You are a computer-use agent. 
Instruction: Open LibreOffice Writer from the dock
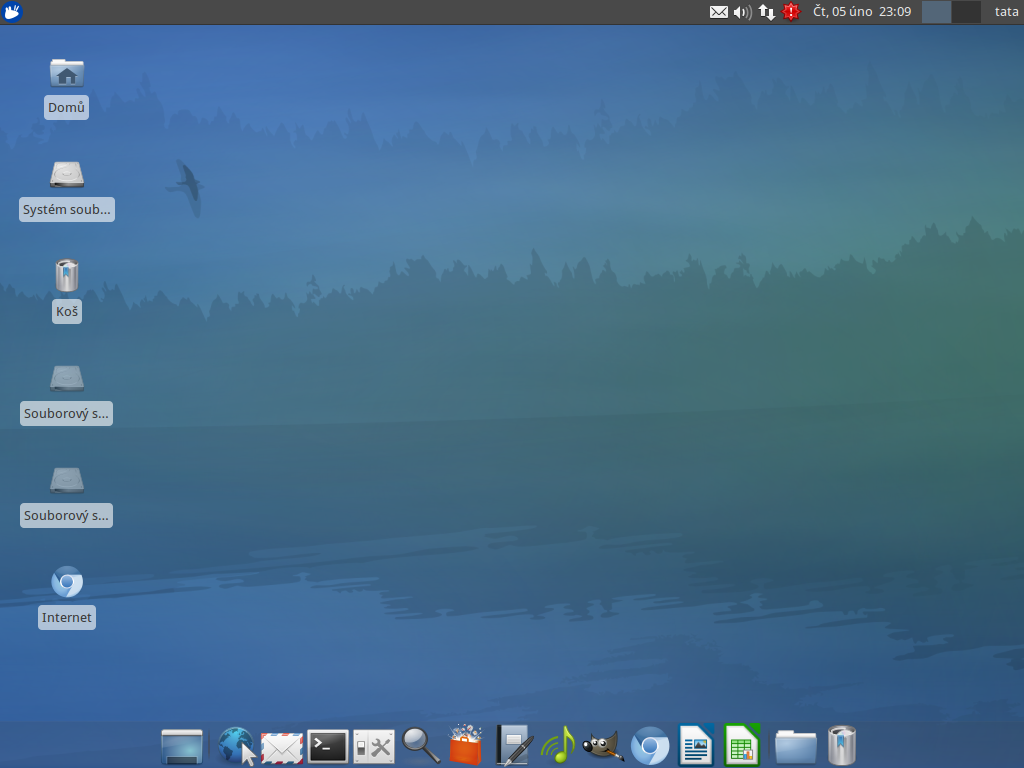point(696,744)
